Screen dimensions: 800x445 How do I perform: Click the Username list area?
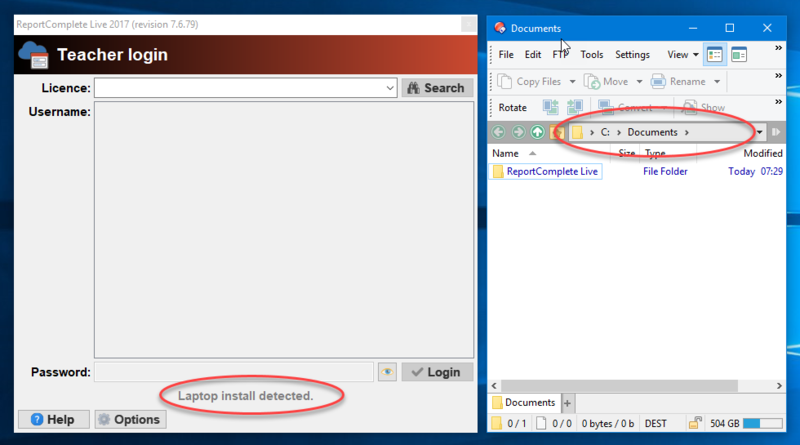284,230
